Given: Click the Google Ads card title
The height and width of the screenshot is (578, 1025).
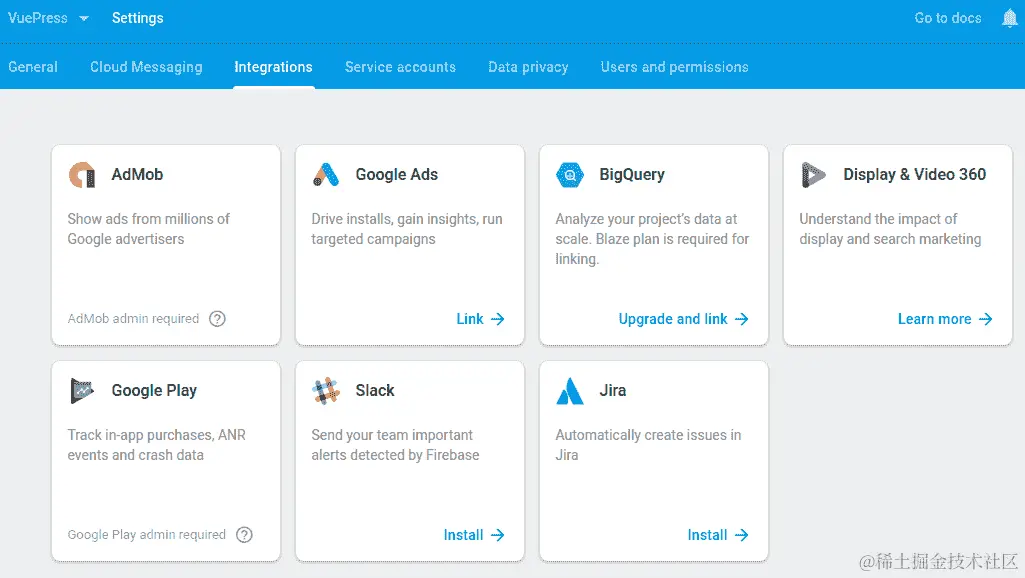Looking at the screenshot, I should (x=397, y=175).
